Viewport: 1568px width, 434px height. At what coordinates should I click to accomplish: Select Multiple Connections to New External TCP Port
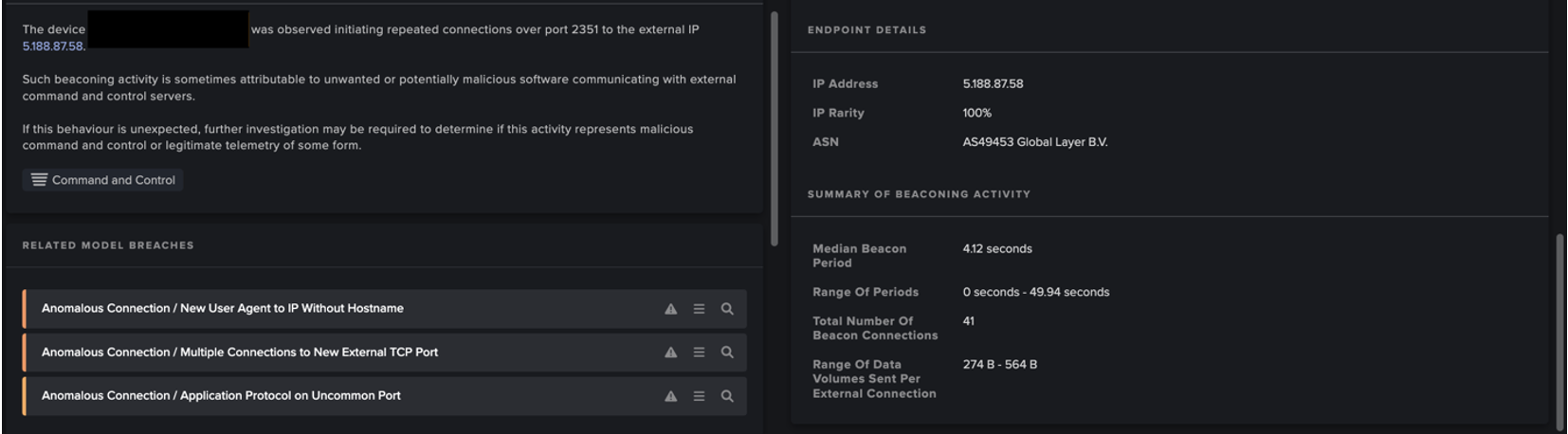(x=240, y=353)
